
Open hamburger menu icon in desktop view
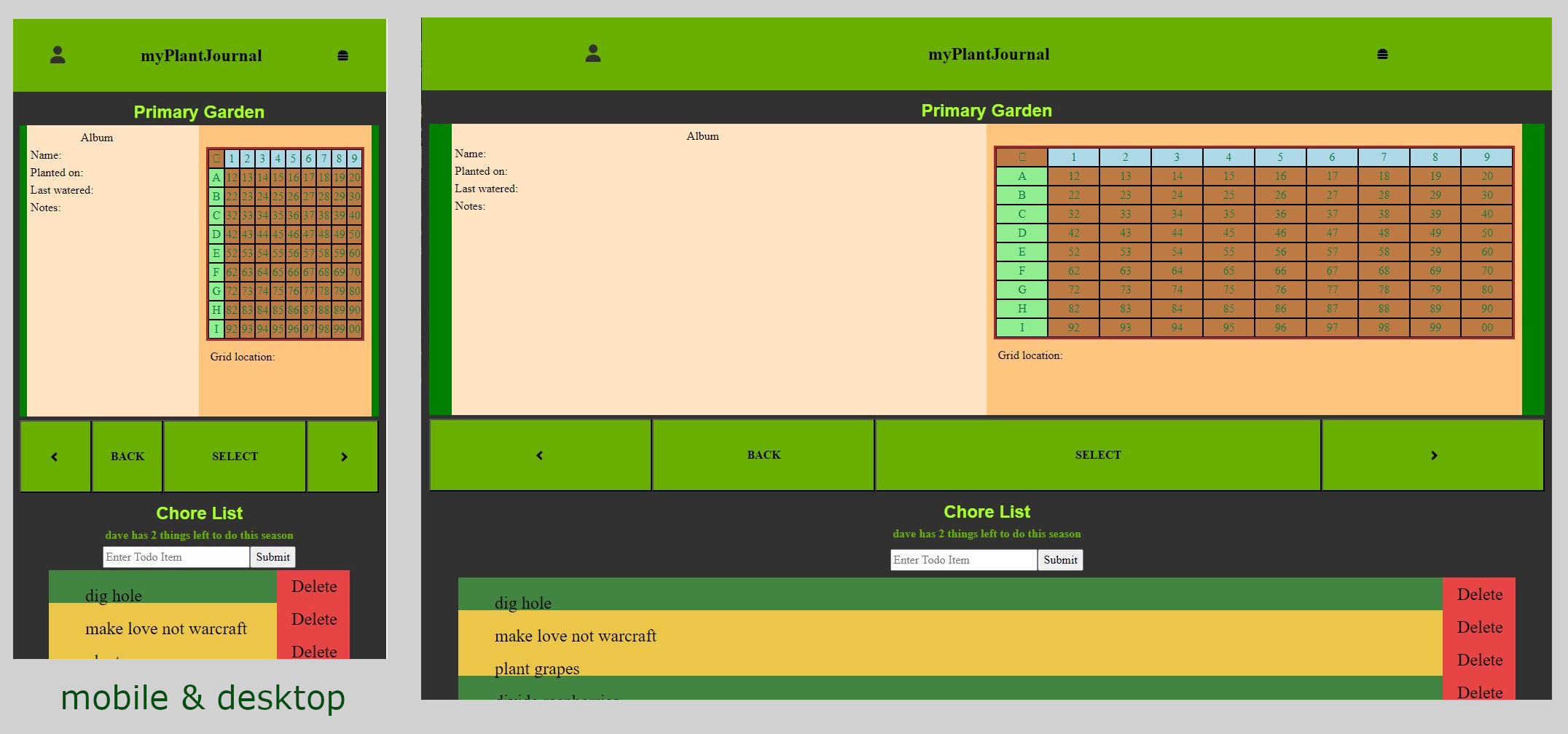1382,55
